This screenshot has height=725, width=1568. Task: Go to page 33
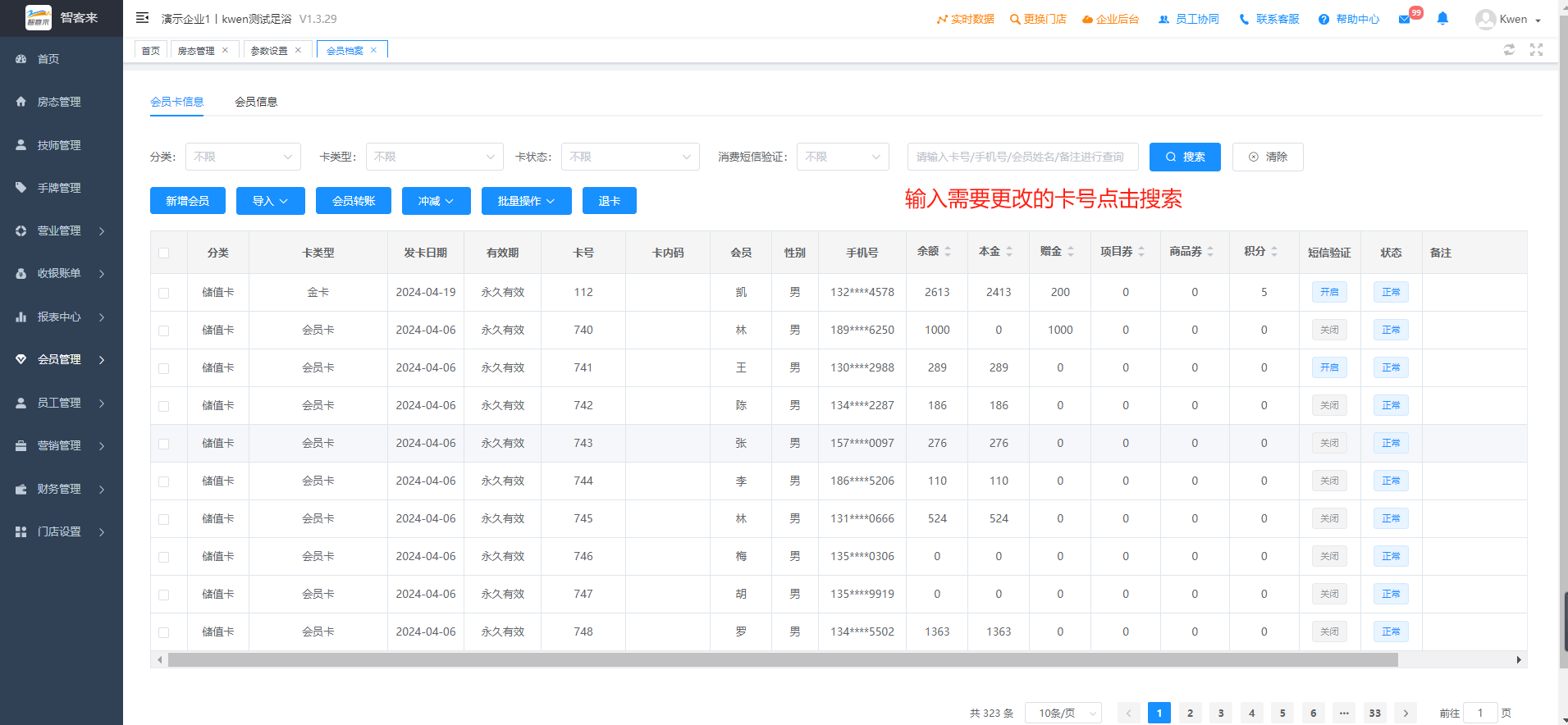(1374, 713)
